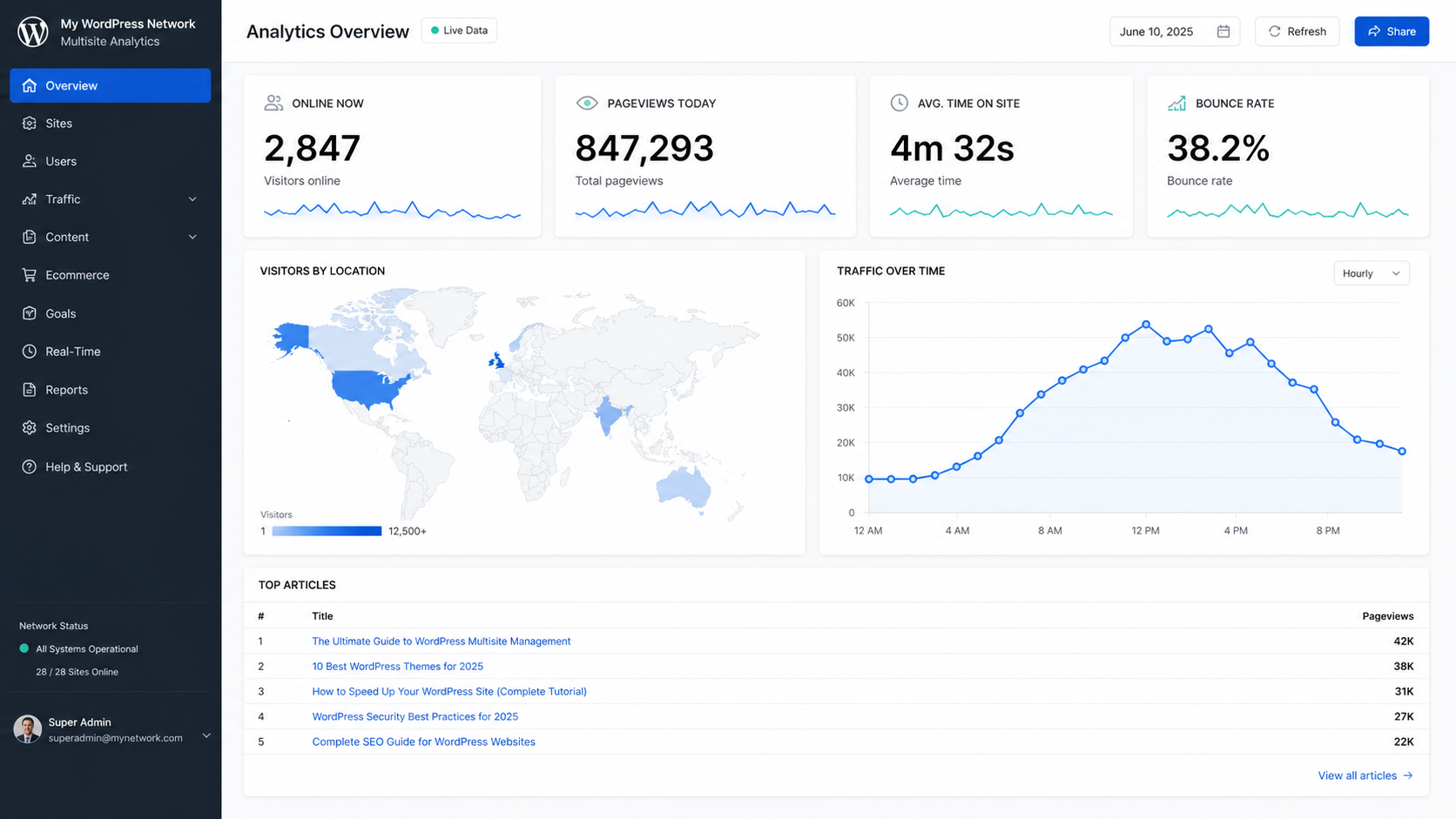Open 10 Best WordPress Themes for 2025 link
The width and height of the screenshot is (1456, 819).
(398, 667)
